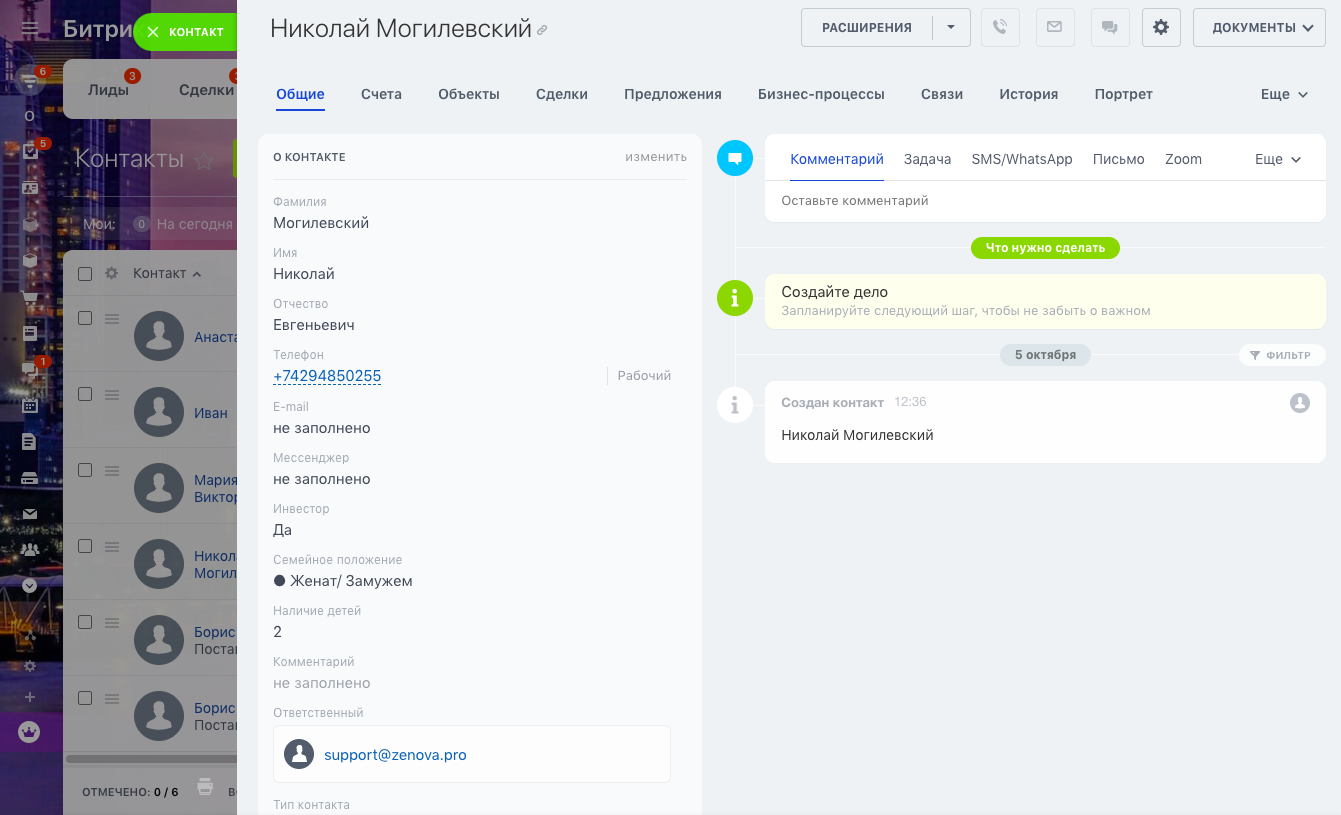The width and height of the screenshot is (1341, 815).
Task: Open Иван contact link in list
Action: tap(211, 413)
